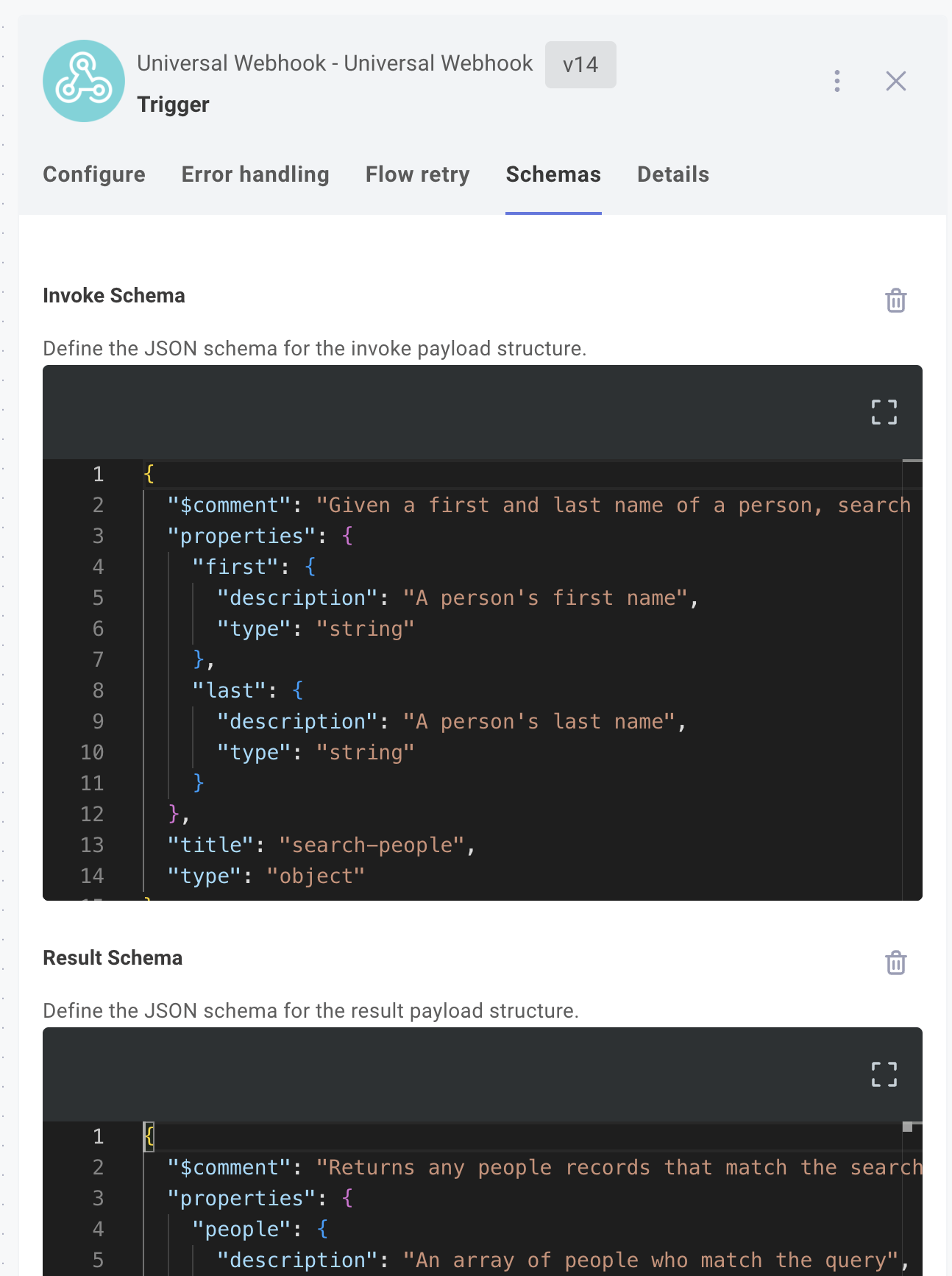Open the Details tab

click(x=672, y=174)
